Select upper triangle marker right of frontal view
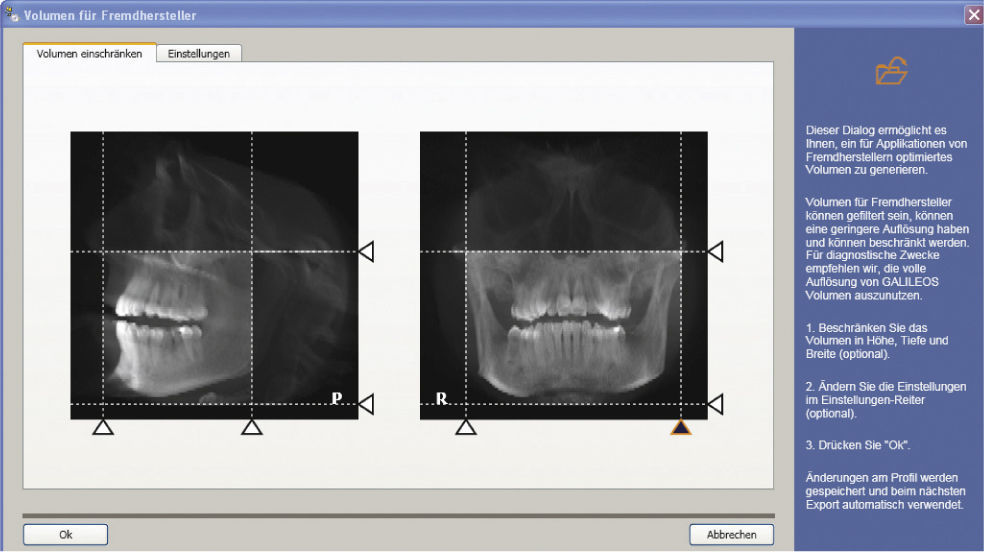Screen dimensions: 984x552 pos(715,252)
